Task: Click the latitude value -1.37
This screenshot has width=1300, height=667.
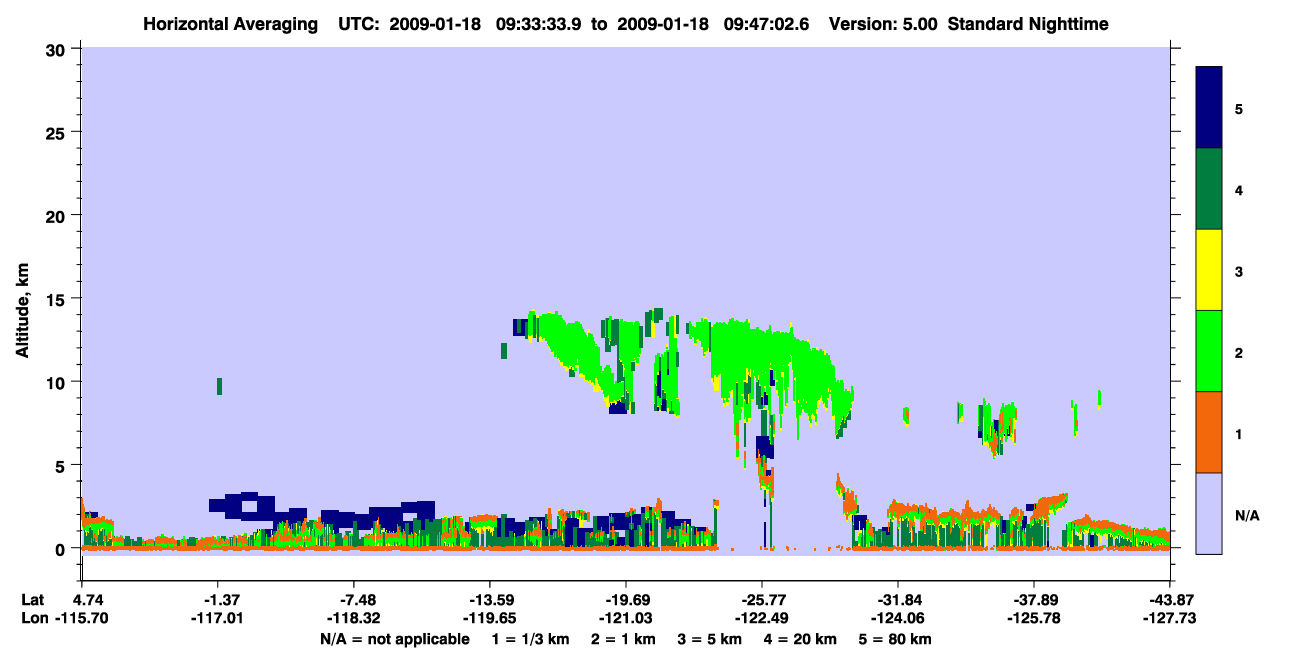Action: click(x=217, y=600)
